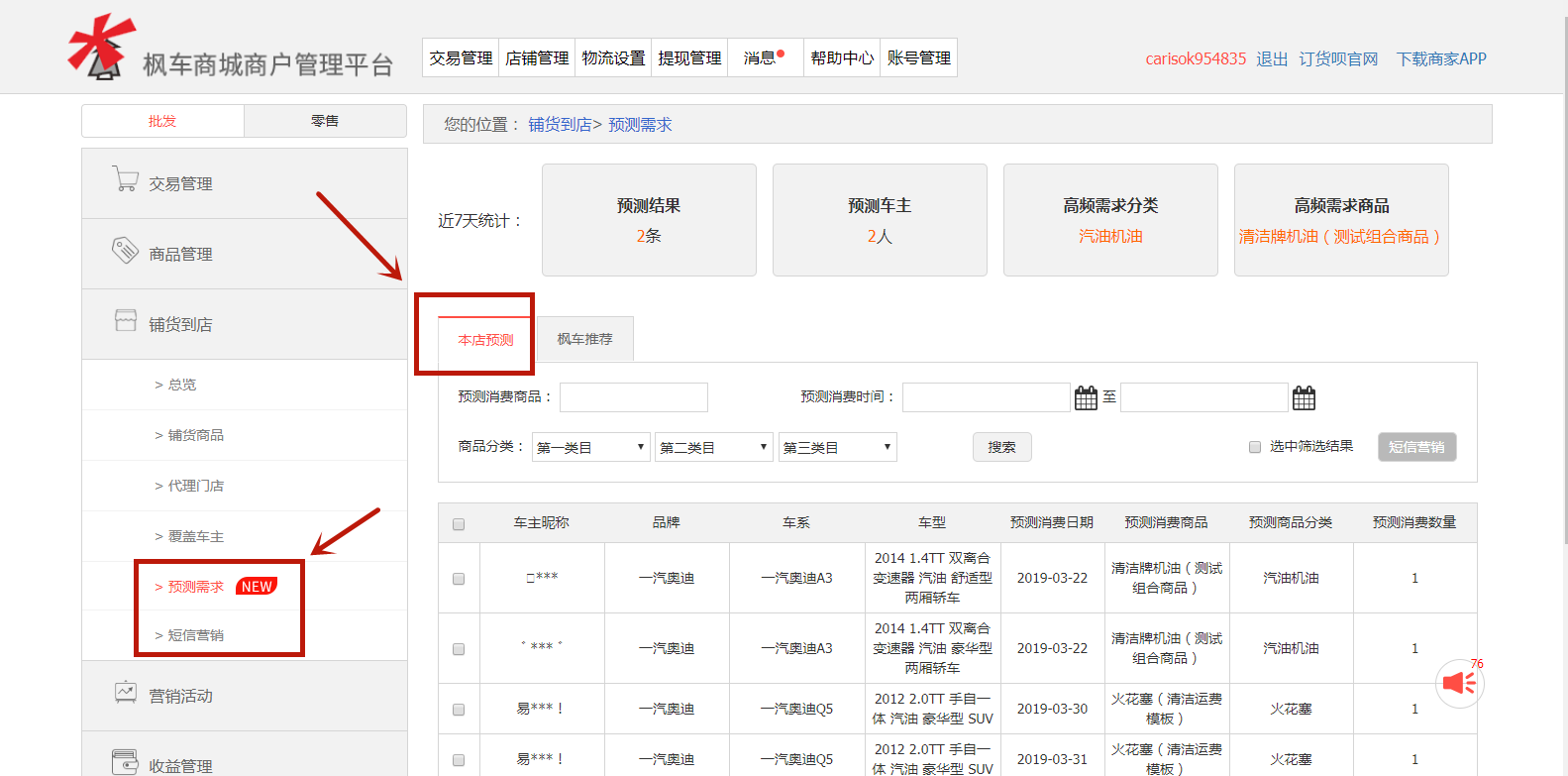Switch to the 枫车推荐 tab
The width and height of the screenshot is (1568, 776).
(x=584, y=339)
